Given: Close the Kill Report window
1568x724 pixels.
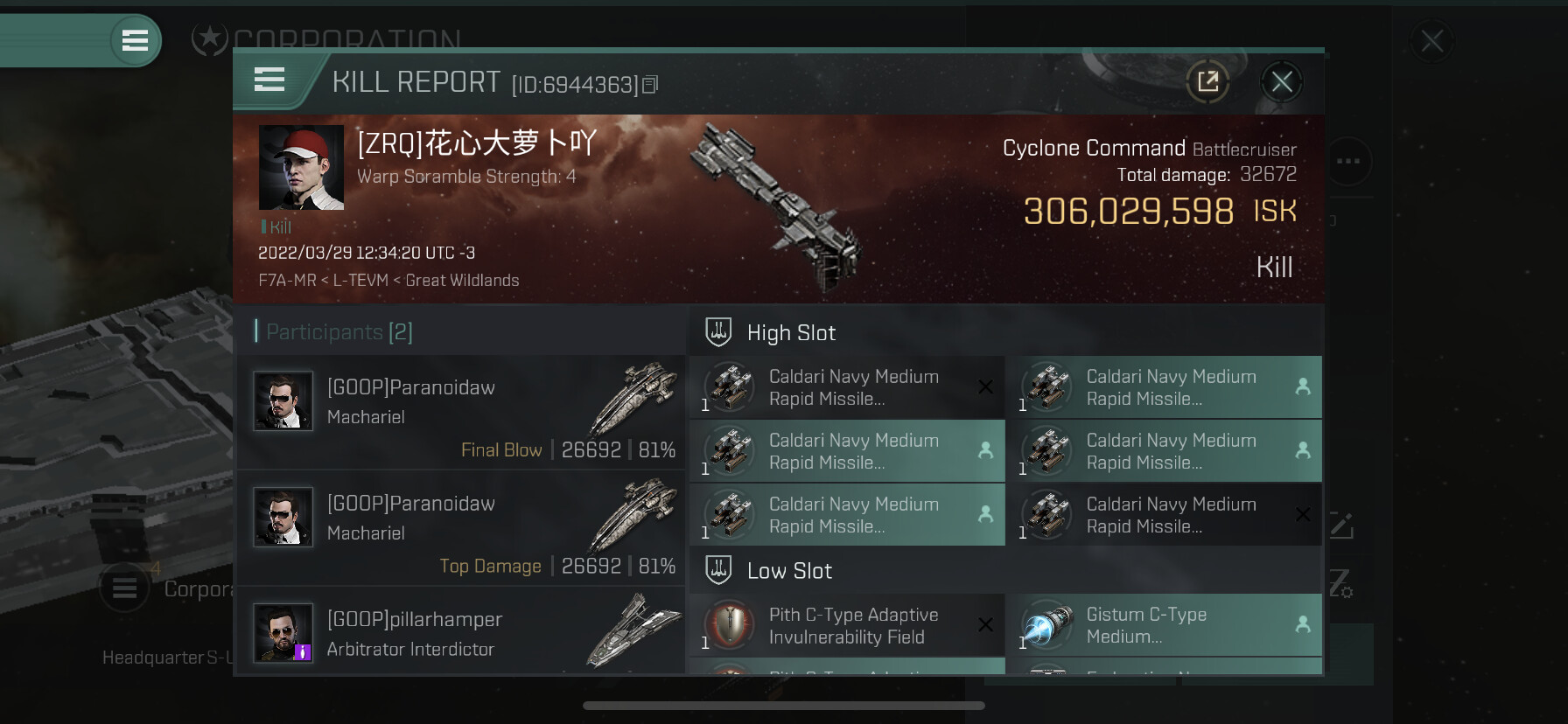Looking at the screenshot, I should point(1282,82).
